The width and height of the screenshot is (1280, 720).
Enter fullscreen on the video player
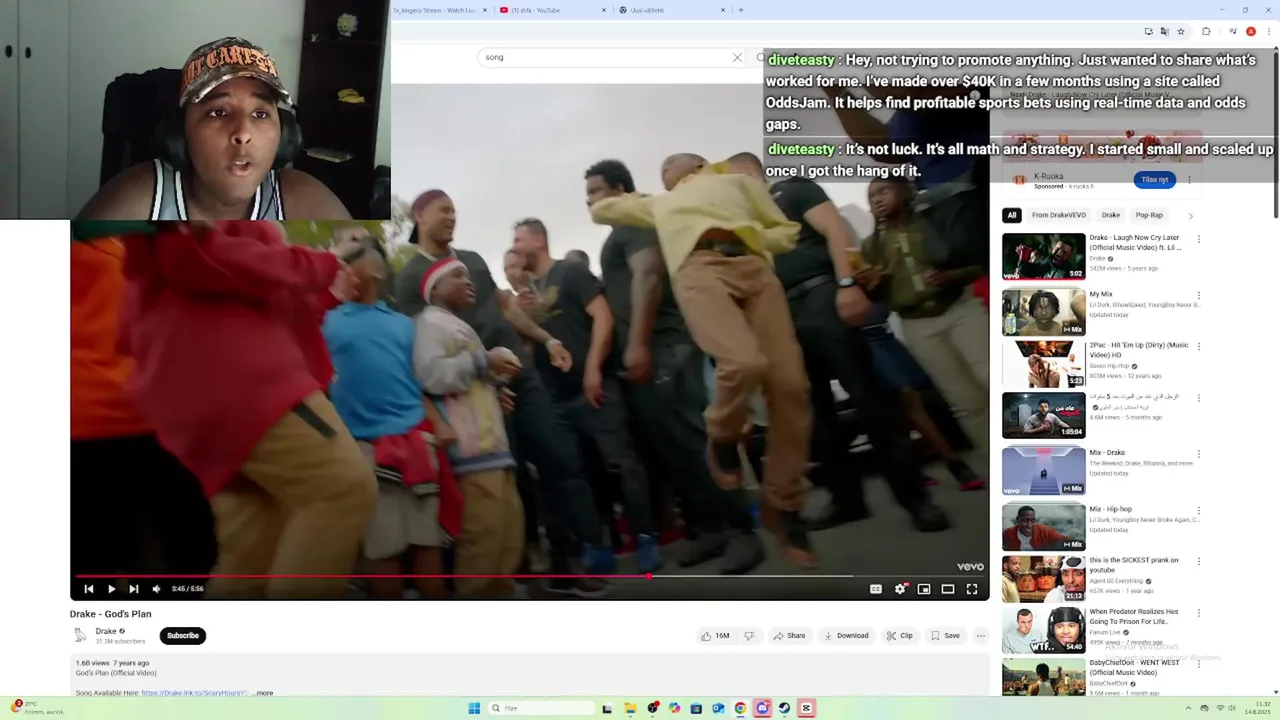tap(972, 589)
